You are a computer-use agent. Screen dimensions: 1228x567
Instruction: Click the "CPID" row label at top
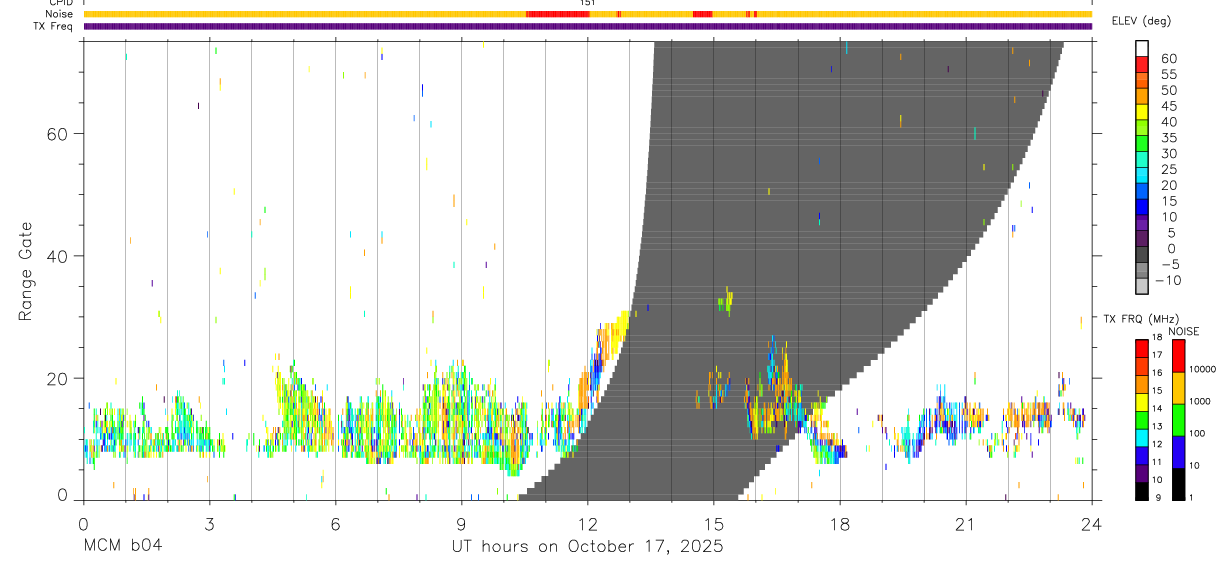[x=61, y=3]
